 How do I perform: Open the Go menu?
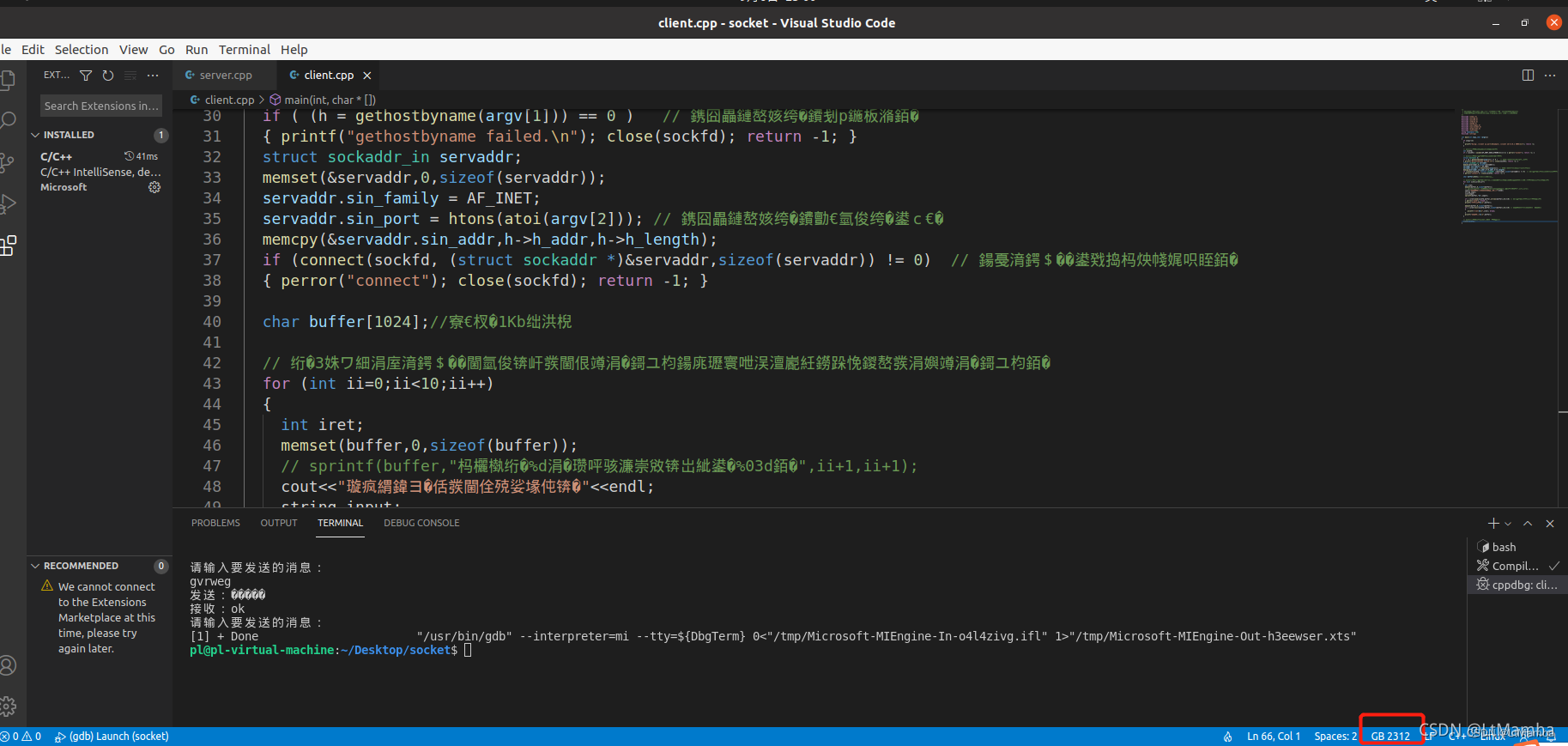click(x=166, y=50)
